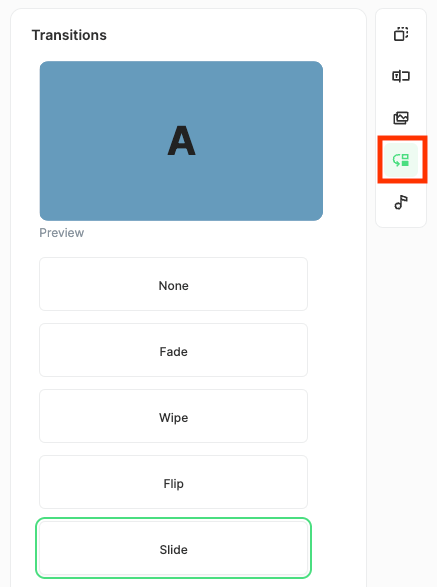The width and height of the screenshot is (437, 587).
Task: Open the dashed-square layout icon in sidebar
Action: tap(401, 34)
